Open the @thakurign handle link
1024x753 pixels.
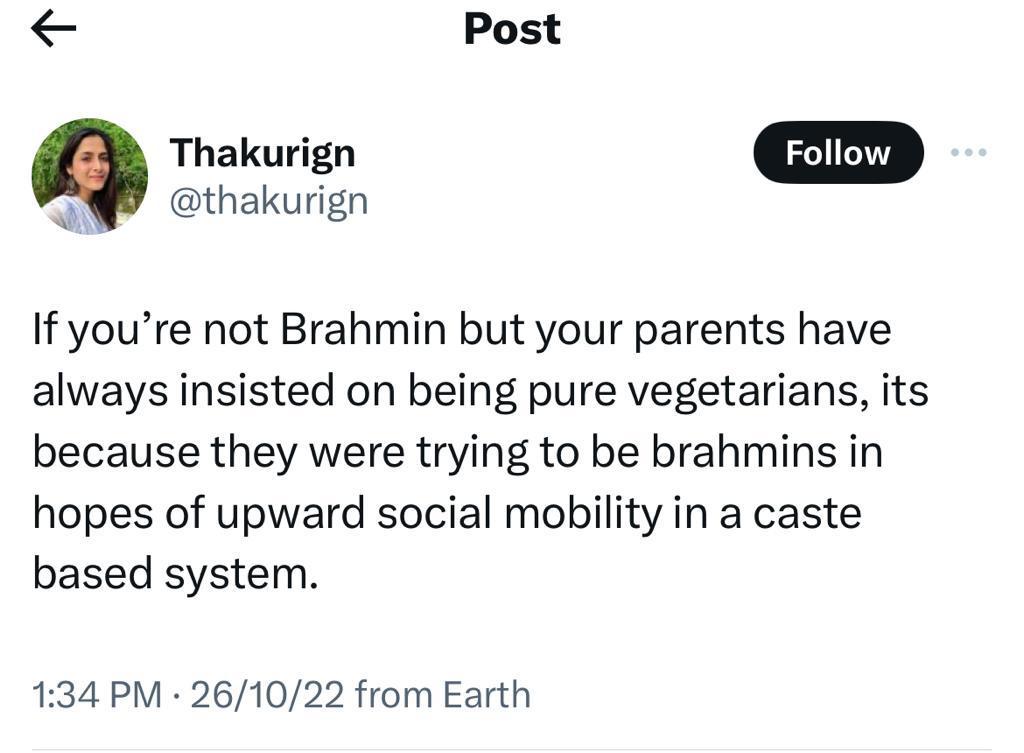click(x=269, y=201)
